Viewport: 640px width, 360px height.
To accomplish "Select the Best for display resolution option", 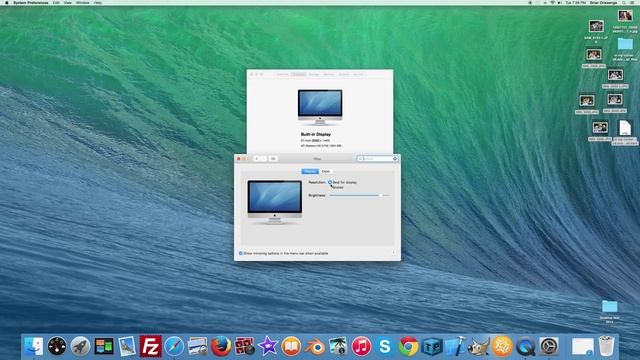I will tap(330, 182).
